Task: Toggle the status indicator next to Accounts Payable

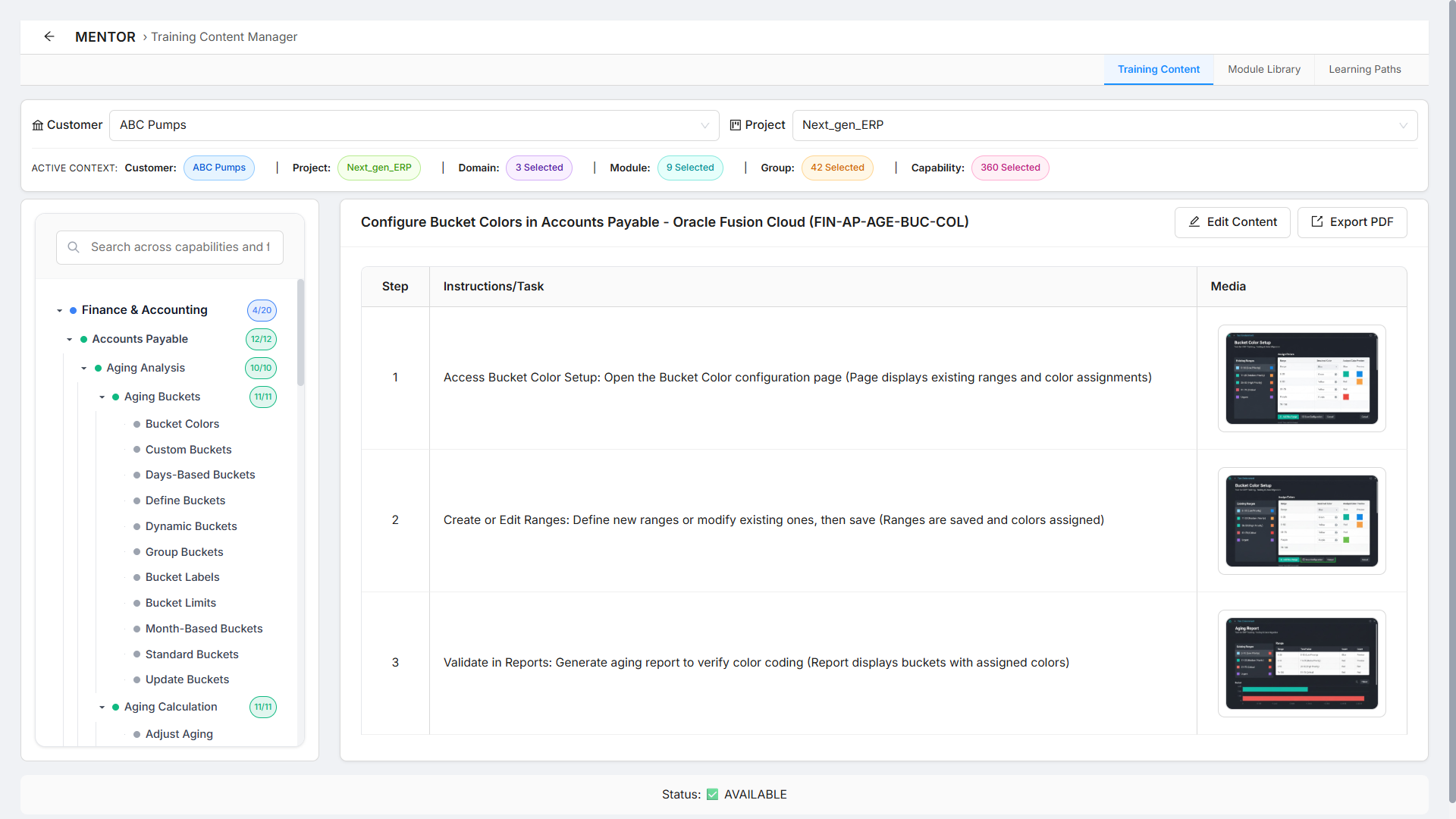Action: coord(83,339)
